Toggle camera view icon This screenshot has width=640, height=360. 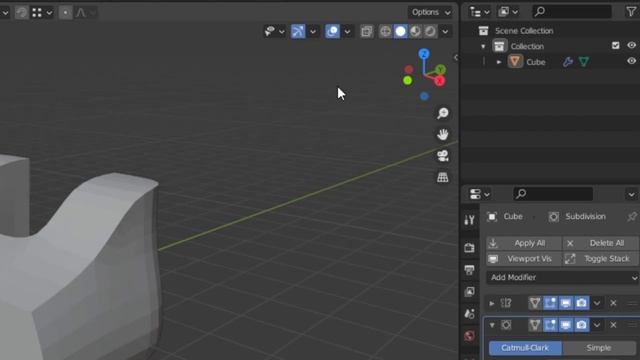442,156
